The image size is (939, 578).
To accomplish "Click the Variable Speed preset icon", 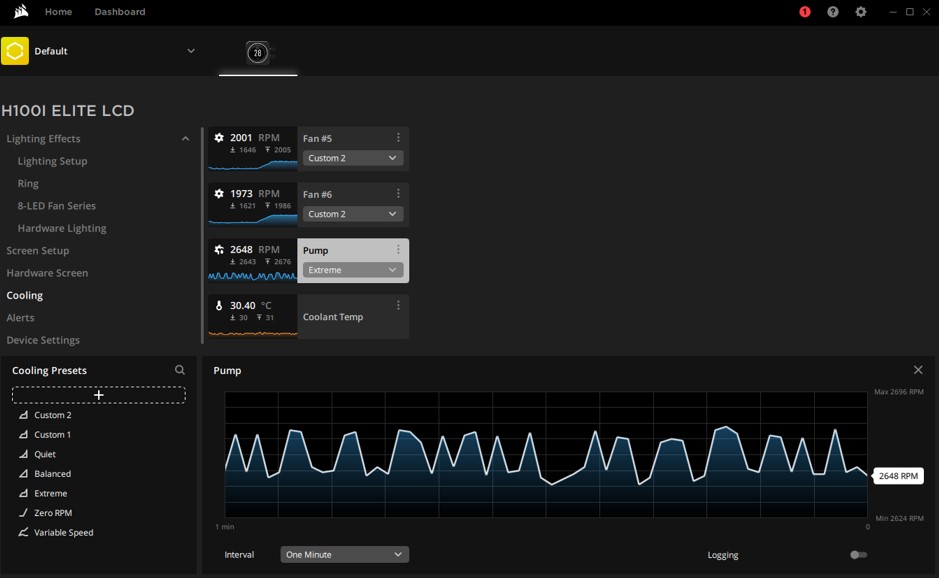I will click(x=23, y=532).
